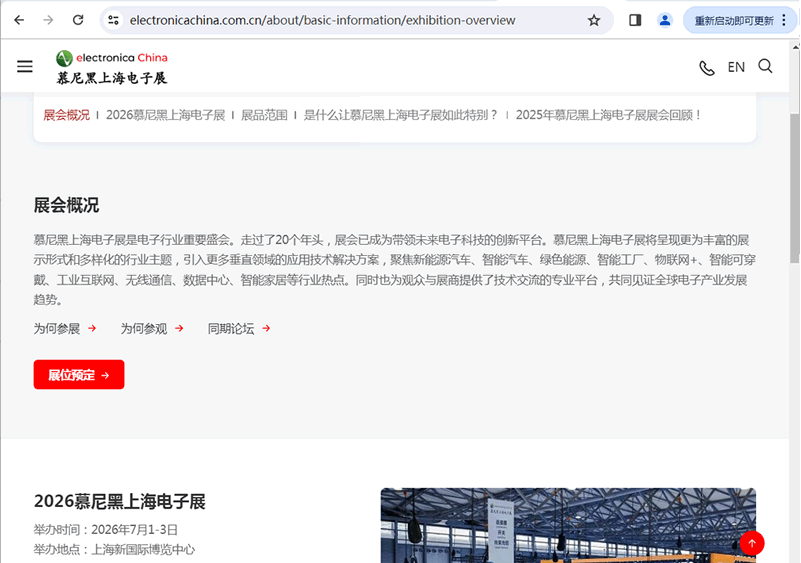
Task: Open the Chrome profile menu
Action: pyautogui.click(x=665, y=20)
